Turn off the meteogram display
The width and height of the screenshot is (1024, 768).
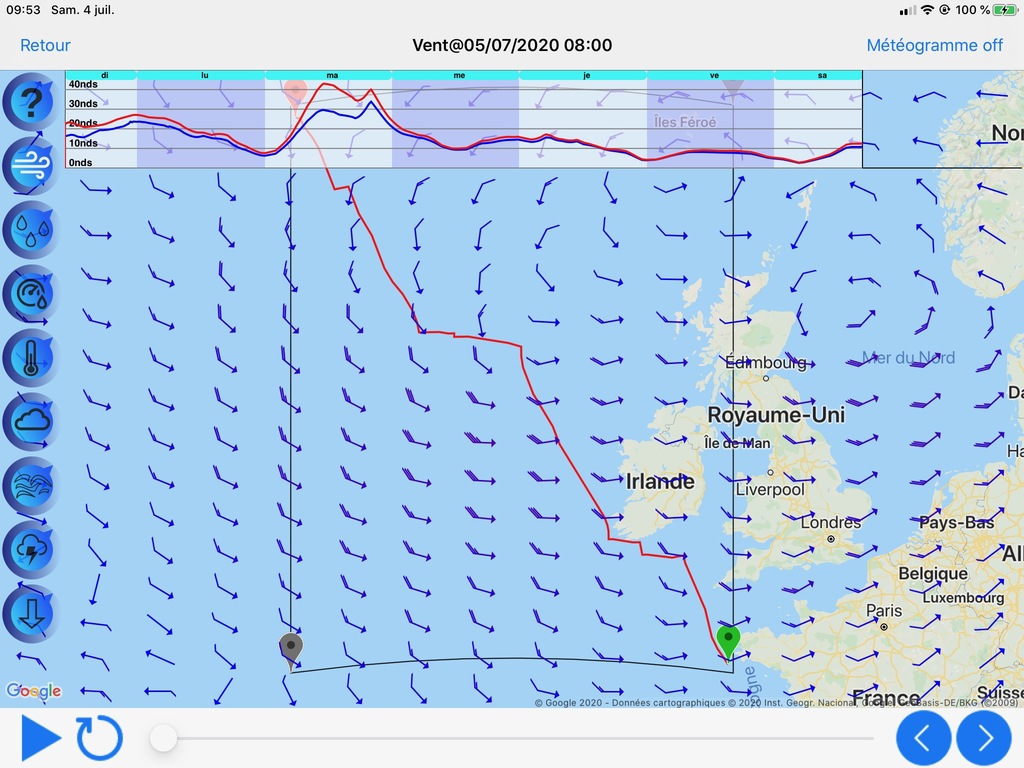click(935, 45)
